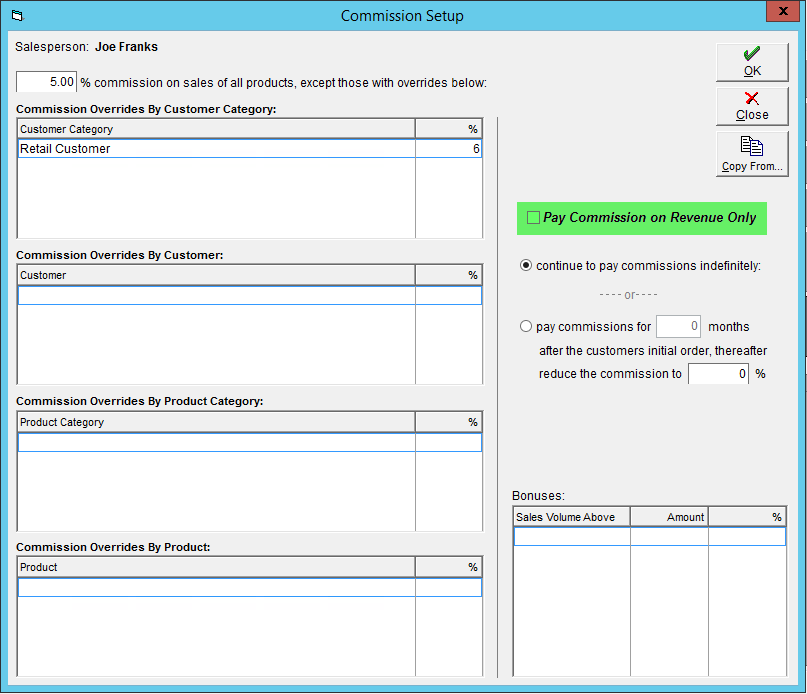Click the OK button with green checkmark
This screenshot has height=694, width=807.
pos(752,62)
